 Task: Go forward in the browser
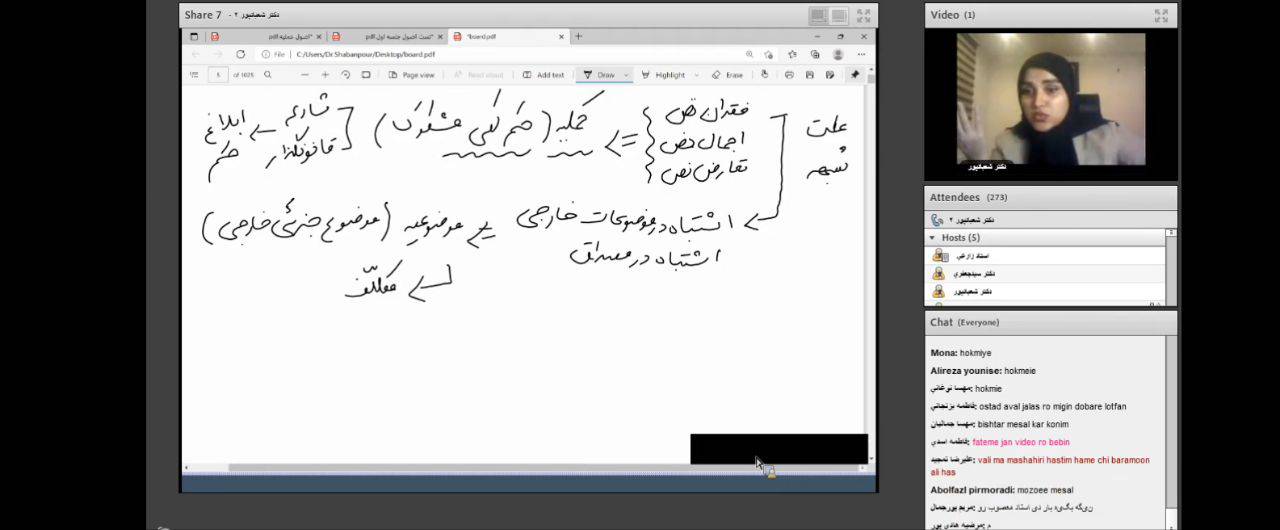tap(218, 54)
